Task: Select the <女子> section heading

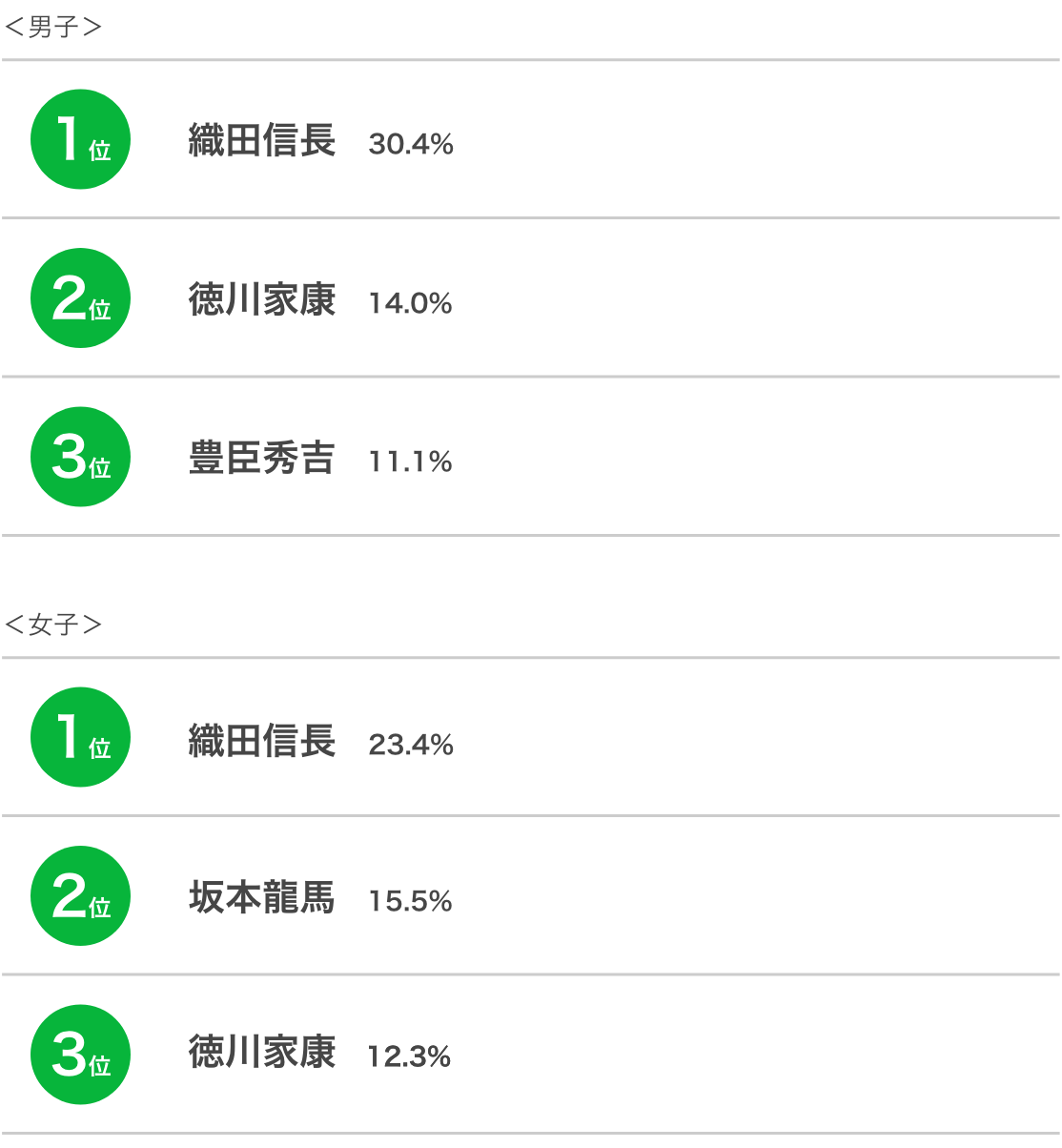Action: 52,625
